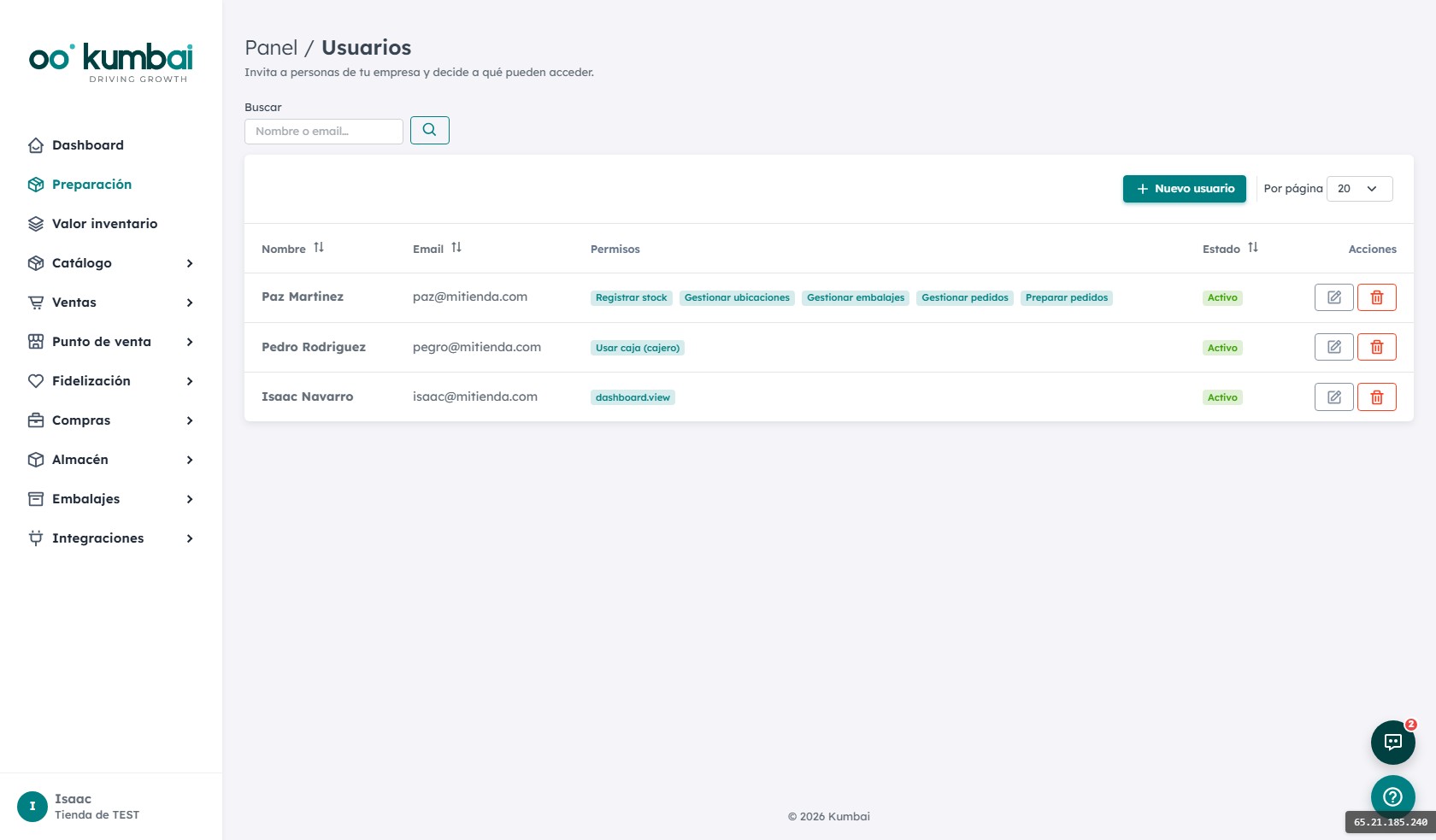Delete user Pedro Rodriguez
The image size is (1436, 840).
tap(1377, 347)
